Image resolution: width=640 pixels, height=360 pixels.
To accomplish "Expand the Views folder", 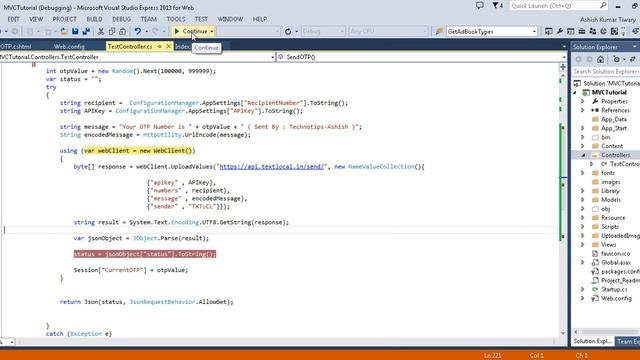I will pos(583,244).
